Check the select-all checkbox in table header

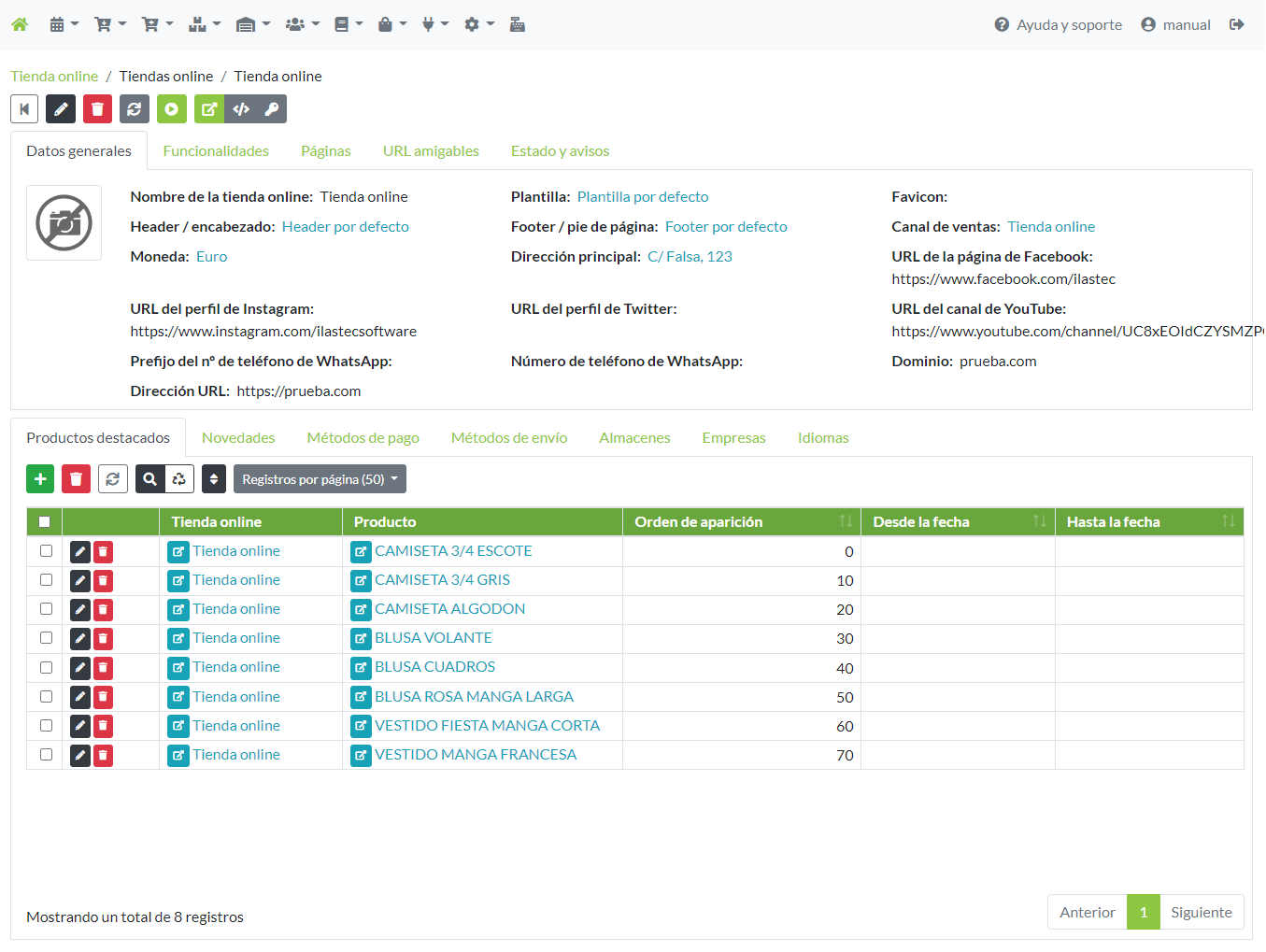point(44,522)
